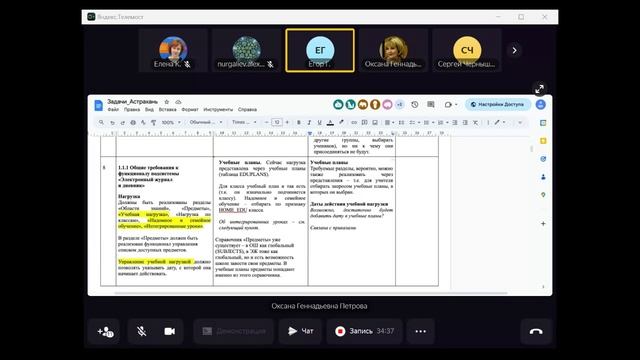This screenshot has width=640, height=360.
Task: Get add-ons via the plus side icon
Action: (543, 224)
